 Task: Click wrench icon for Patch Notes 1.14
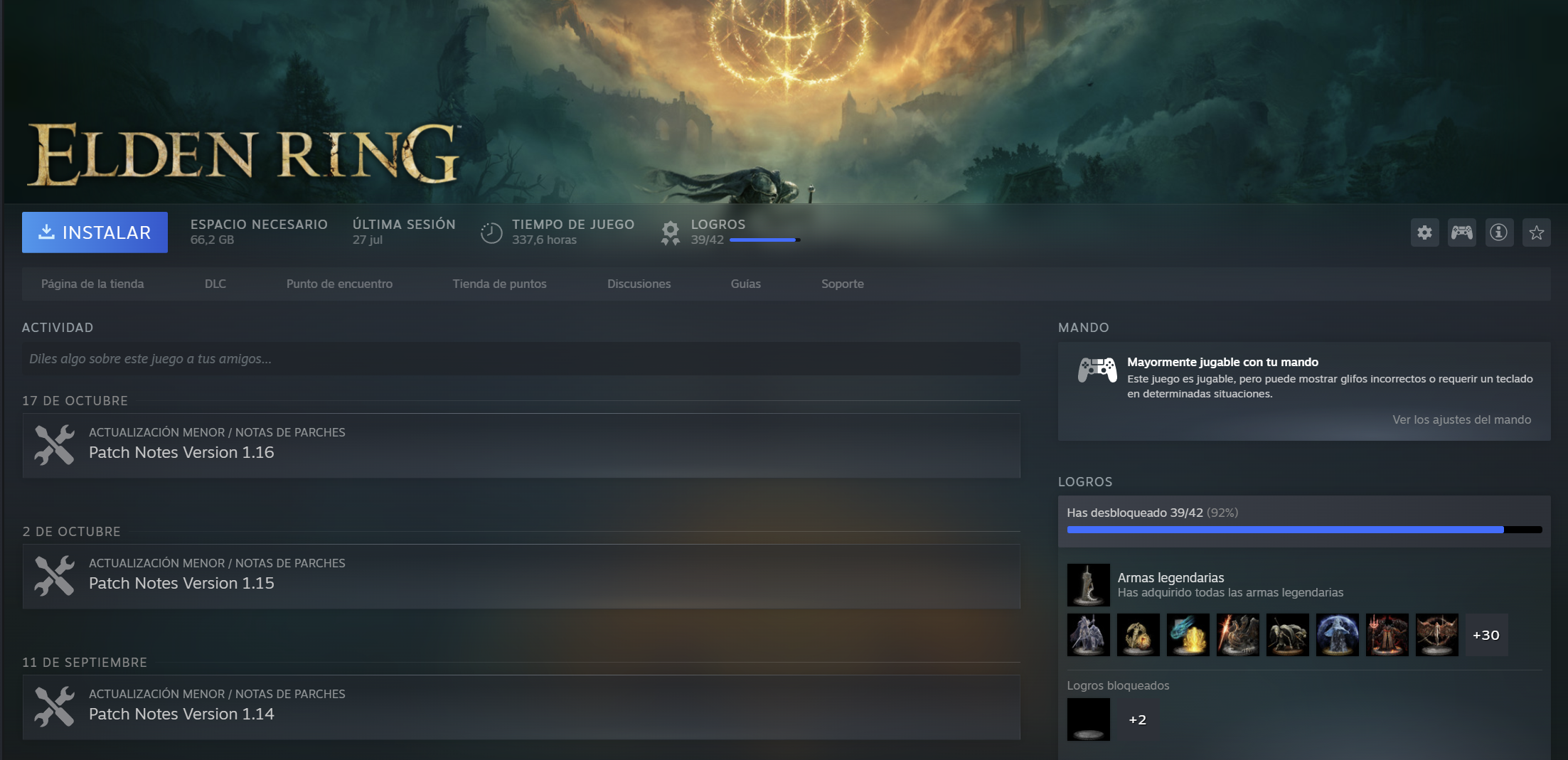point(55,707)
